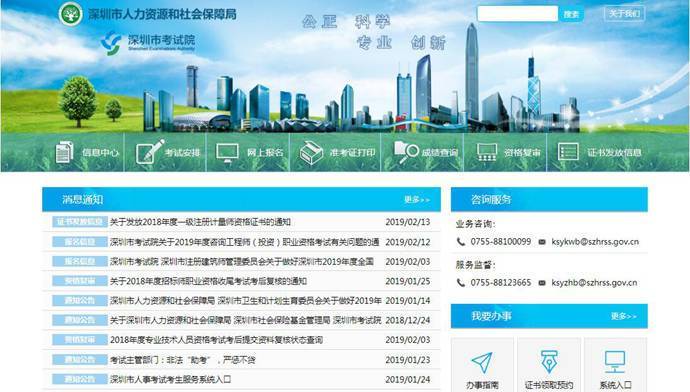Open the 网上报名 menu label
Screen dimensions: 690x392
pos(265,153)
